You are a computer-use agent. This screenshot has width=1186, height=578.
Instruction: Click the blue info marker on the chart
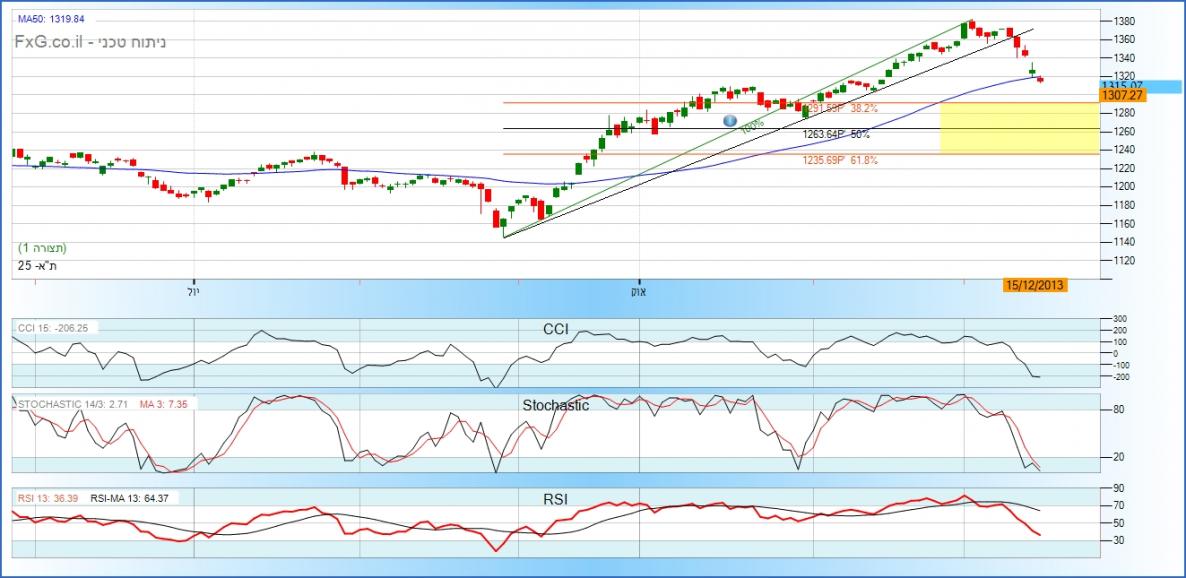tap(730, 121)
